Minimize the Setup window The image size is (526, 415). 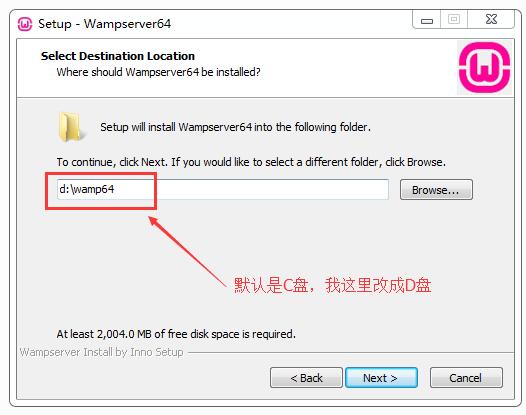coord(427,20)
